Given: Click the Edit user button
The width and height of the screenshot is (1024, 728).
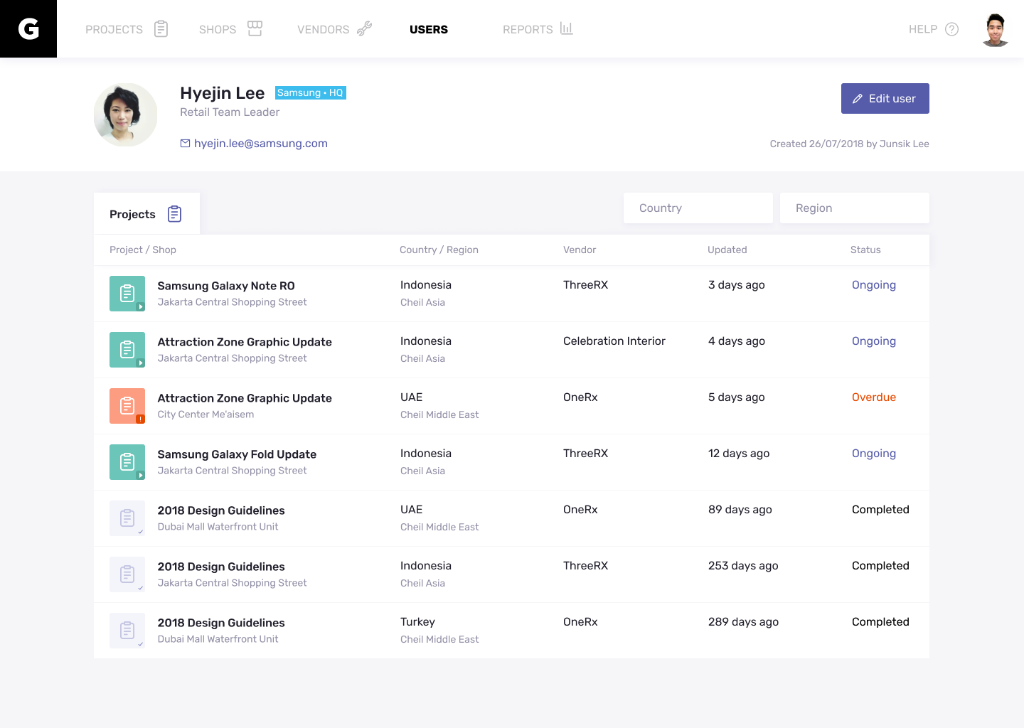Looking at the screenshot, I should [885, 99].
